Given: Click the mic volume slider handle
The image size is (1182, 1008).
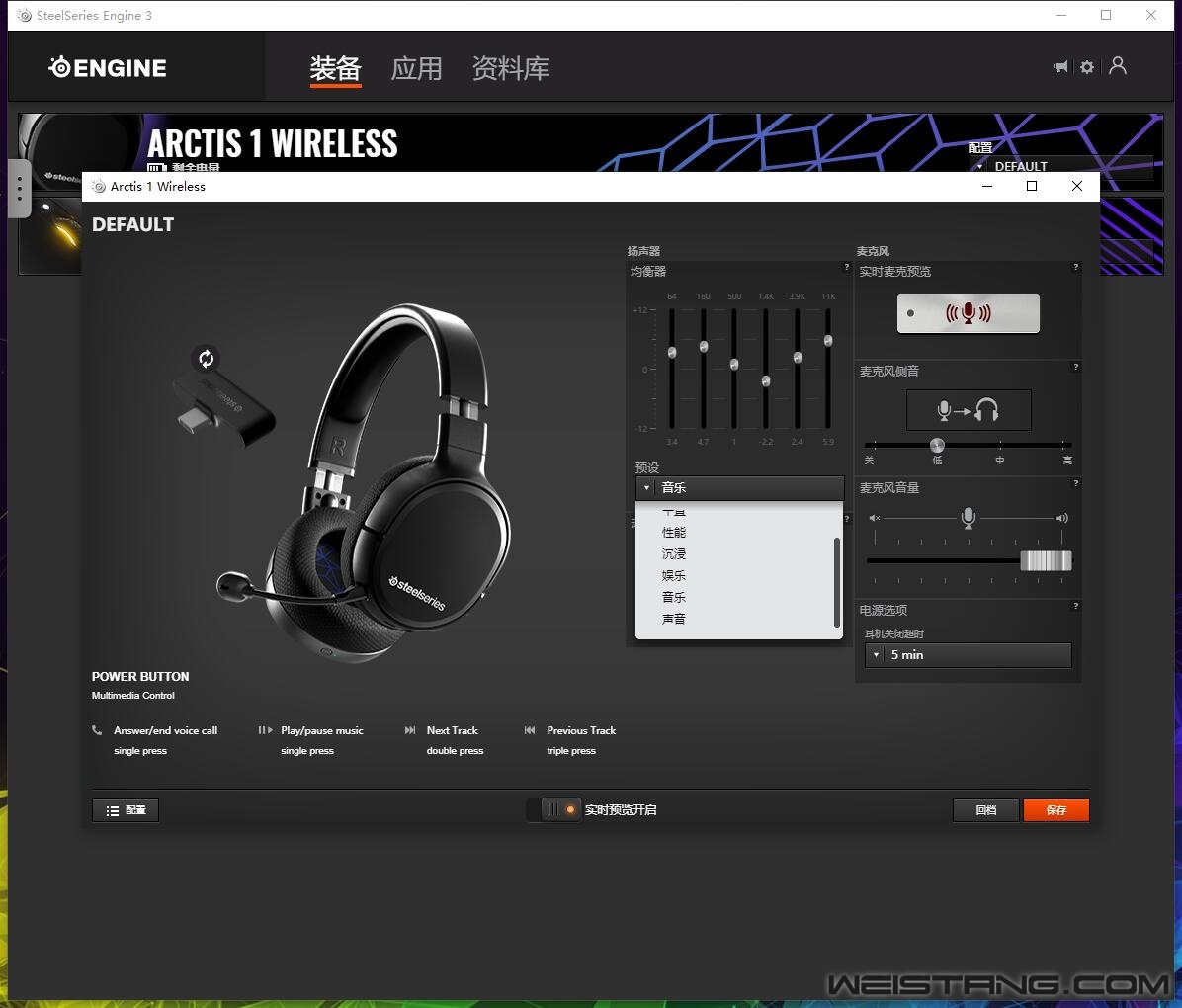Looking at the screenshot, I should tap(1046, 561).
